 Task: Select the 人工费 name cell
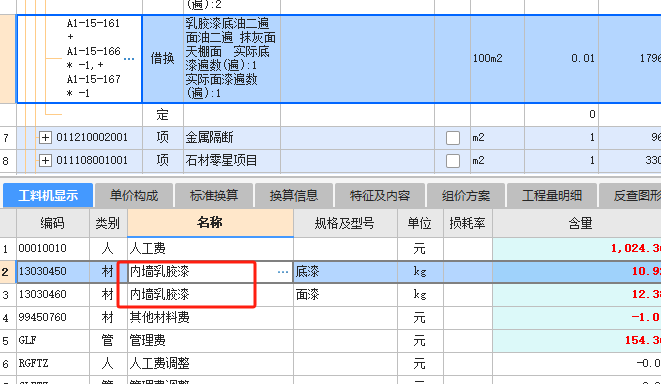[210, 249]
